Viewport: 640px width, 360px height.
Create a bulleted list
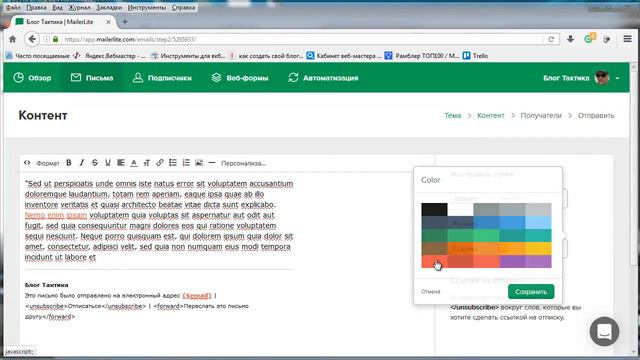[173, 163]
